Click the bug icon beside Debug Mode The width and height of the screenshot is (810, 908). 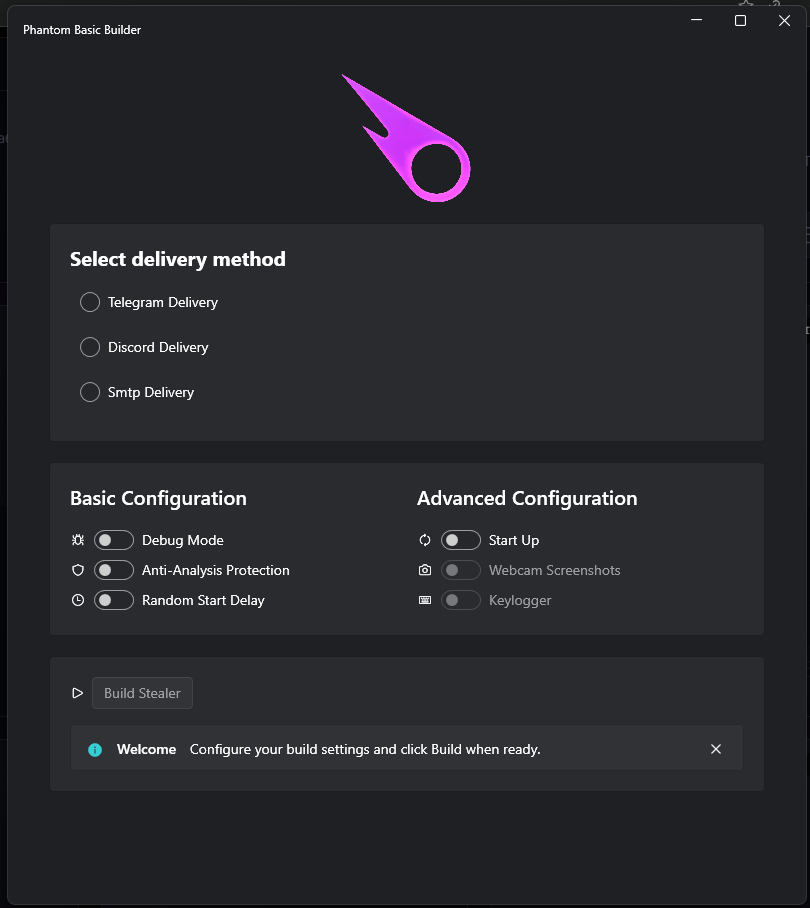(x=78, y=540)
